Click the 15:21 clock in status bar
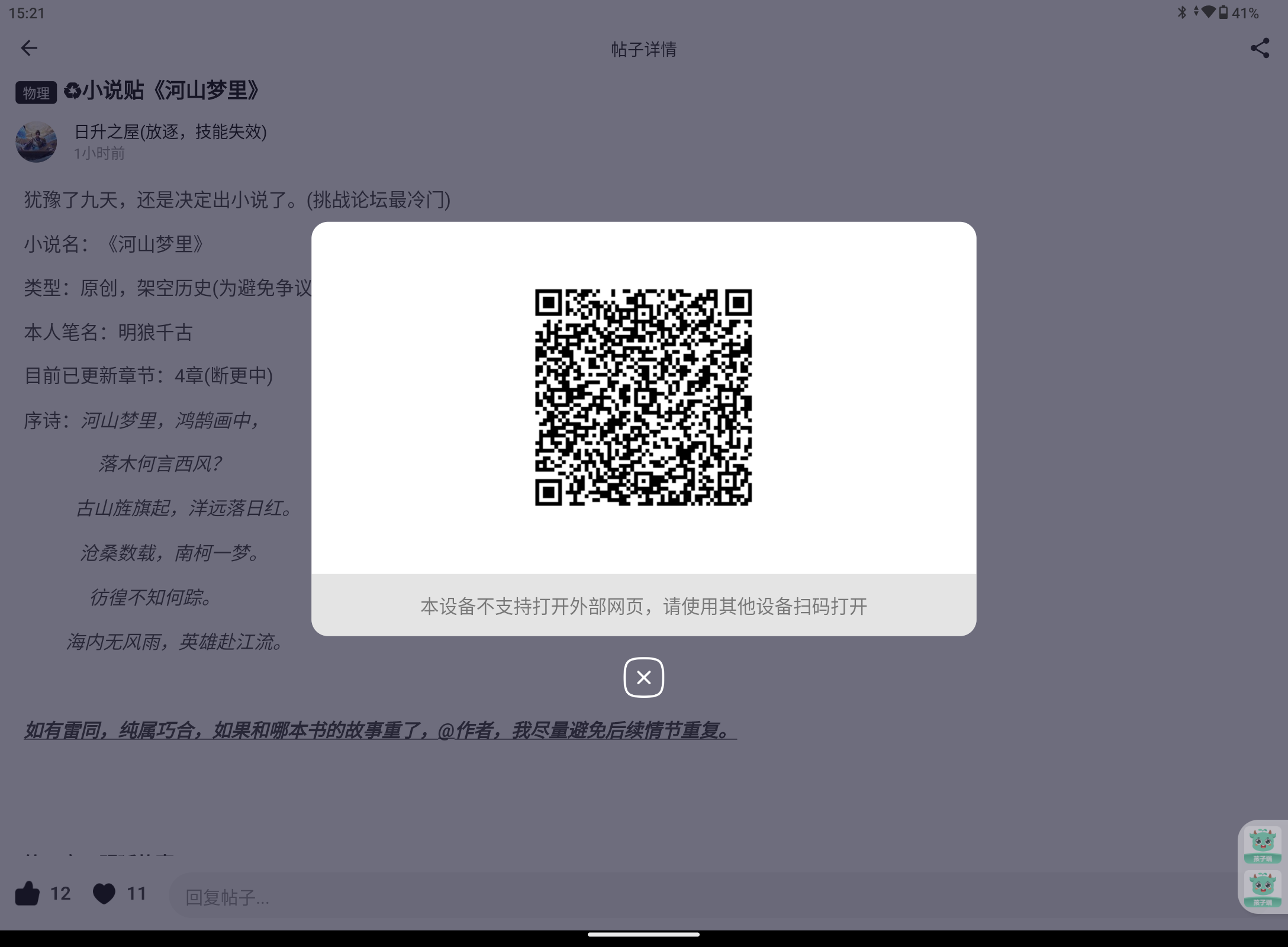Screen dimensions: 1288x947 tap(27, 13)
